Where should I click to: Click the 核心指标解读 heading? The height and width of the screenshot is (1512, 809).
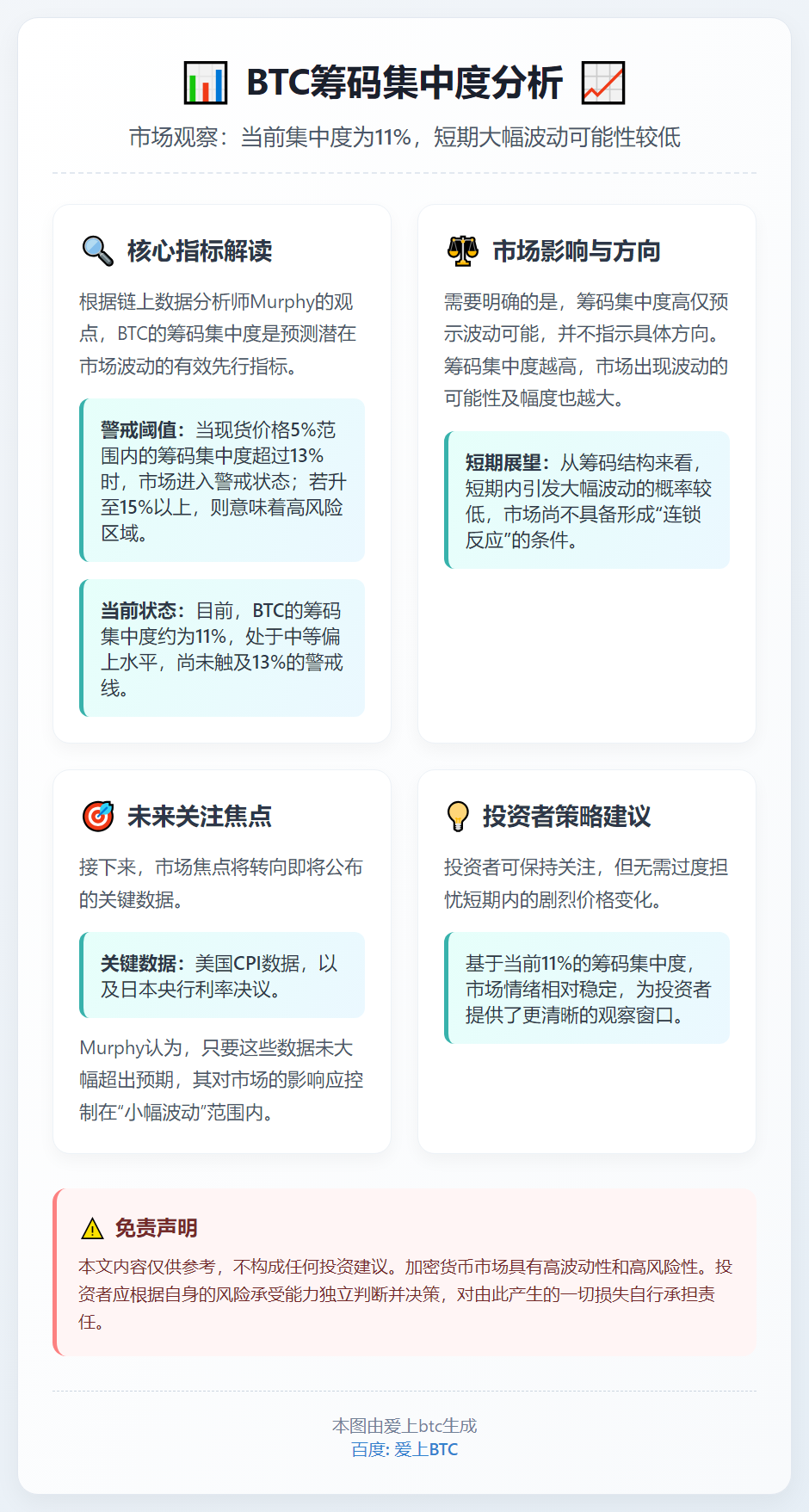200,250
